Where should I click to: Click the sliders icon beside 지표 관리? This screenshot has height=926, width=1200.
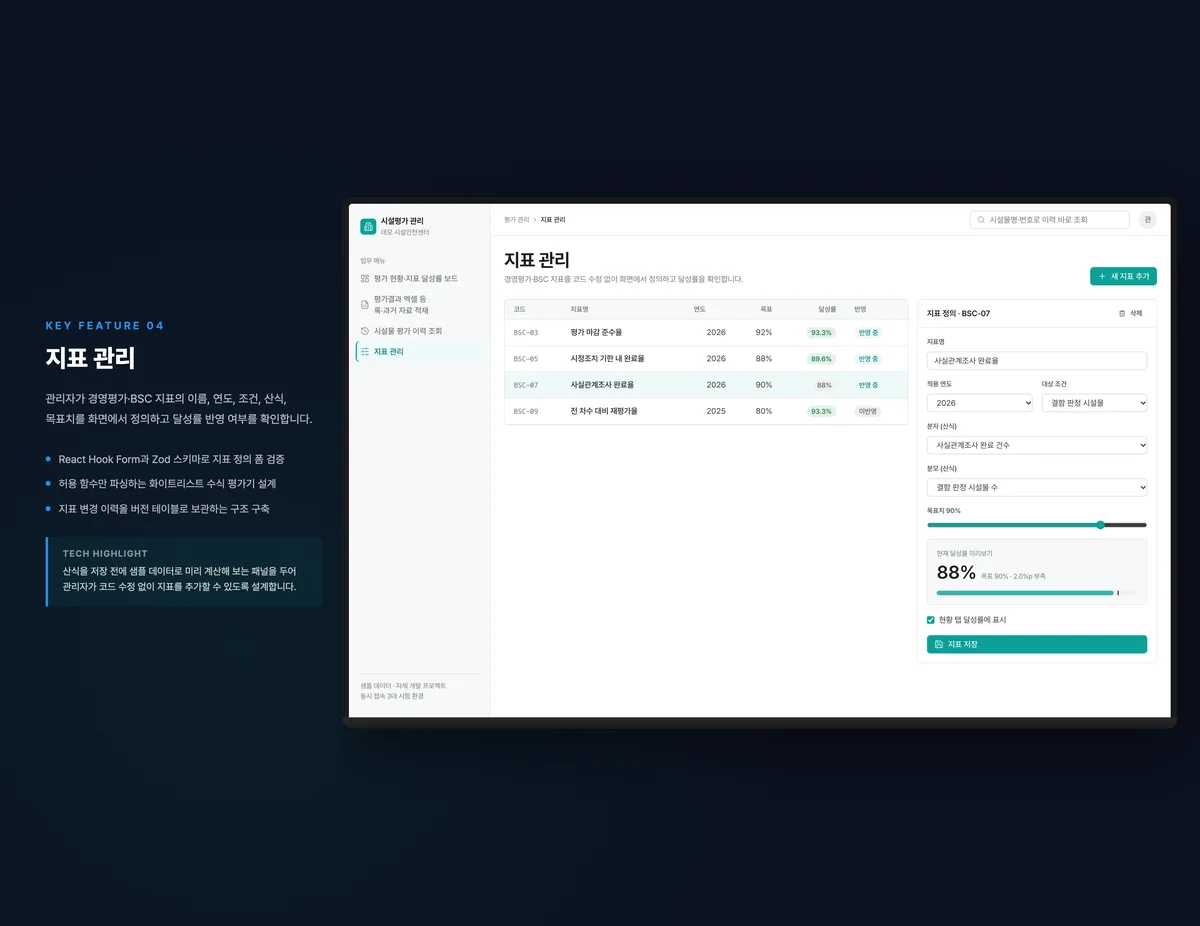[365, 352]
